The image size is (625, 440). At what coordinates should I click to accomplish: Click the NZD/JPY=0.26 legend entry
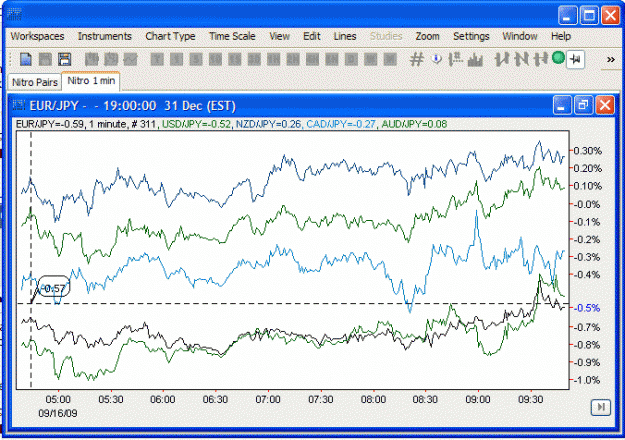tap(268, 124)
